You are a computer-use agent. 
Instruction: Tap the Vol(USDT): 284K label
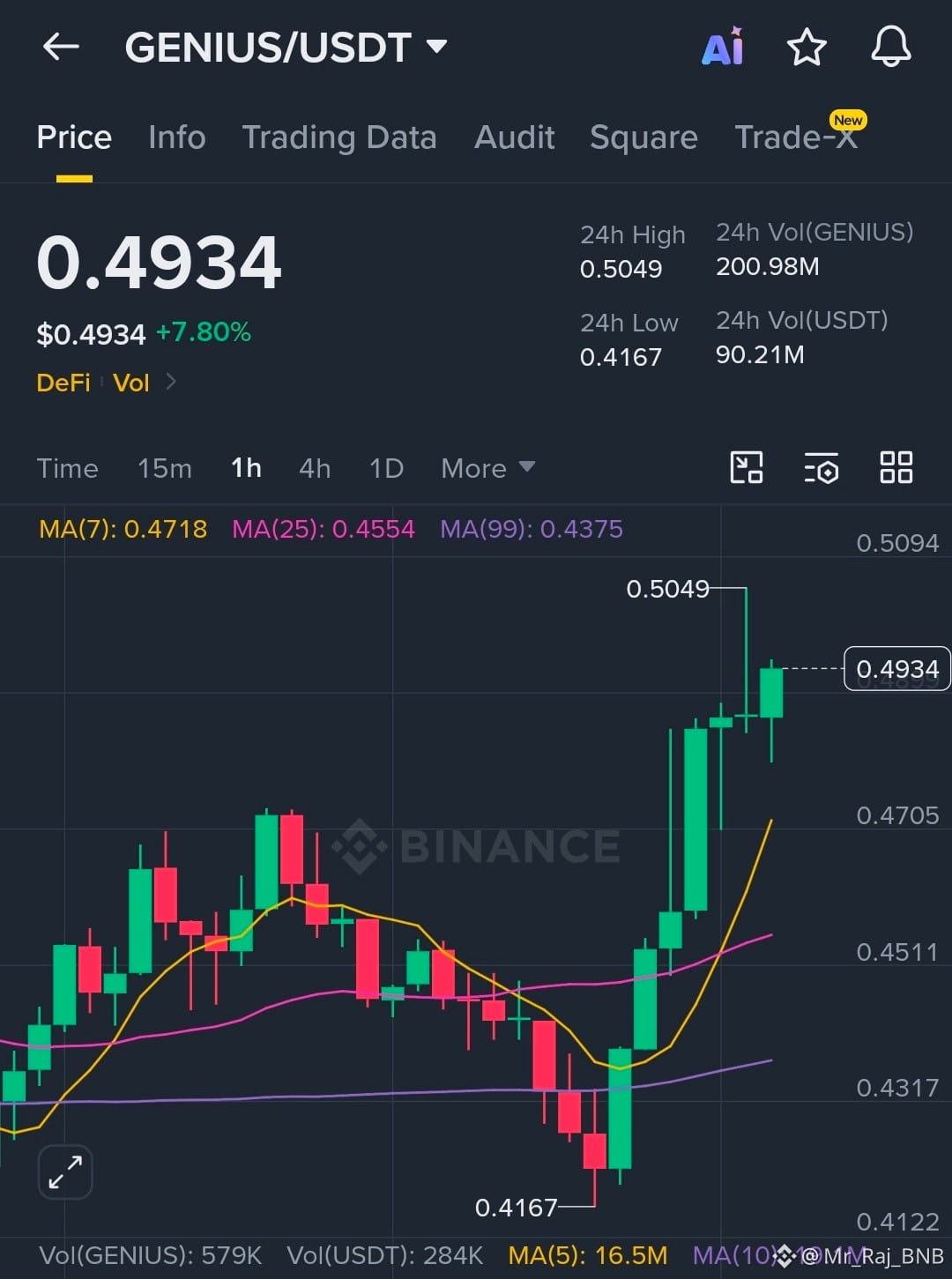pyautogui.click(x=385, y=1255)
